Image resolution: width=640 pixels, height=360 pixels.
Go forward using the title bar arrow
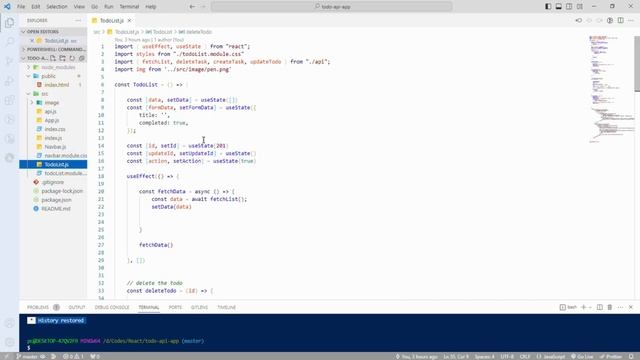[x=203, y=7]
